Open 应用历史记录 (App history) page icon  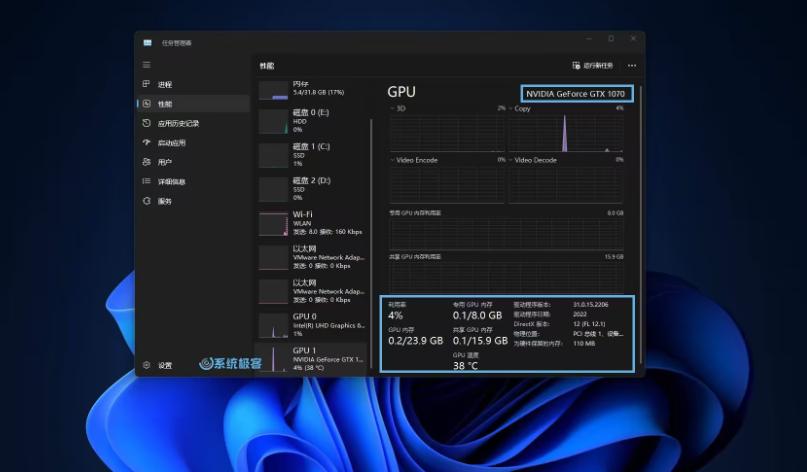click(147, 123)
